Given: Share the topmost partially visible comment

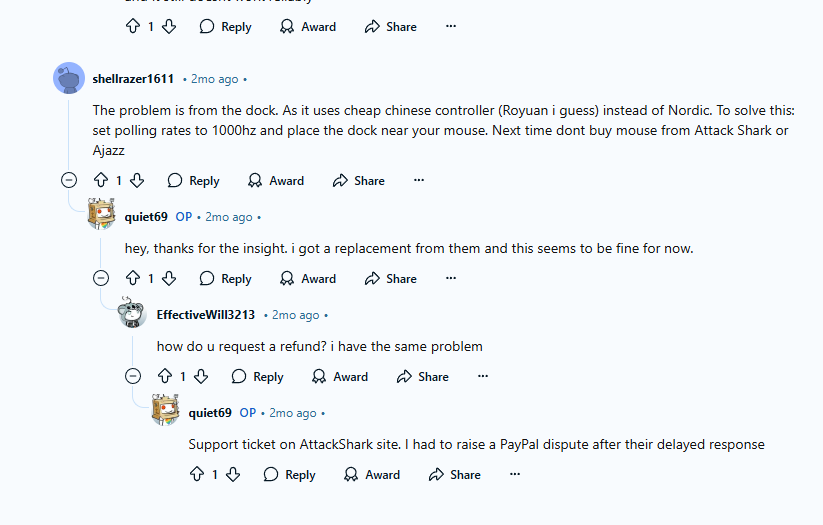Looking at the screenshot, I should (x=391, y=27).
